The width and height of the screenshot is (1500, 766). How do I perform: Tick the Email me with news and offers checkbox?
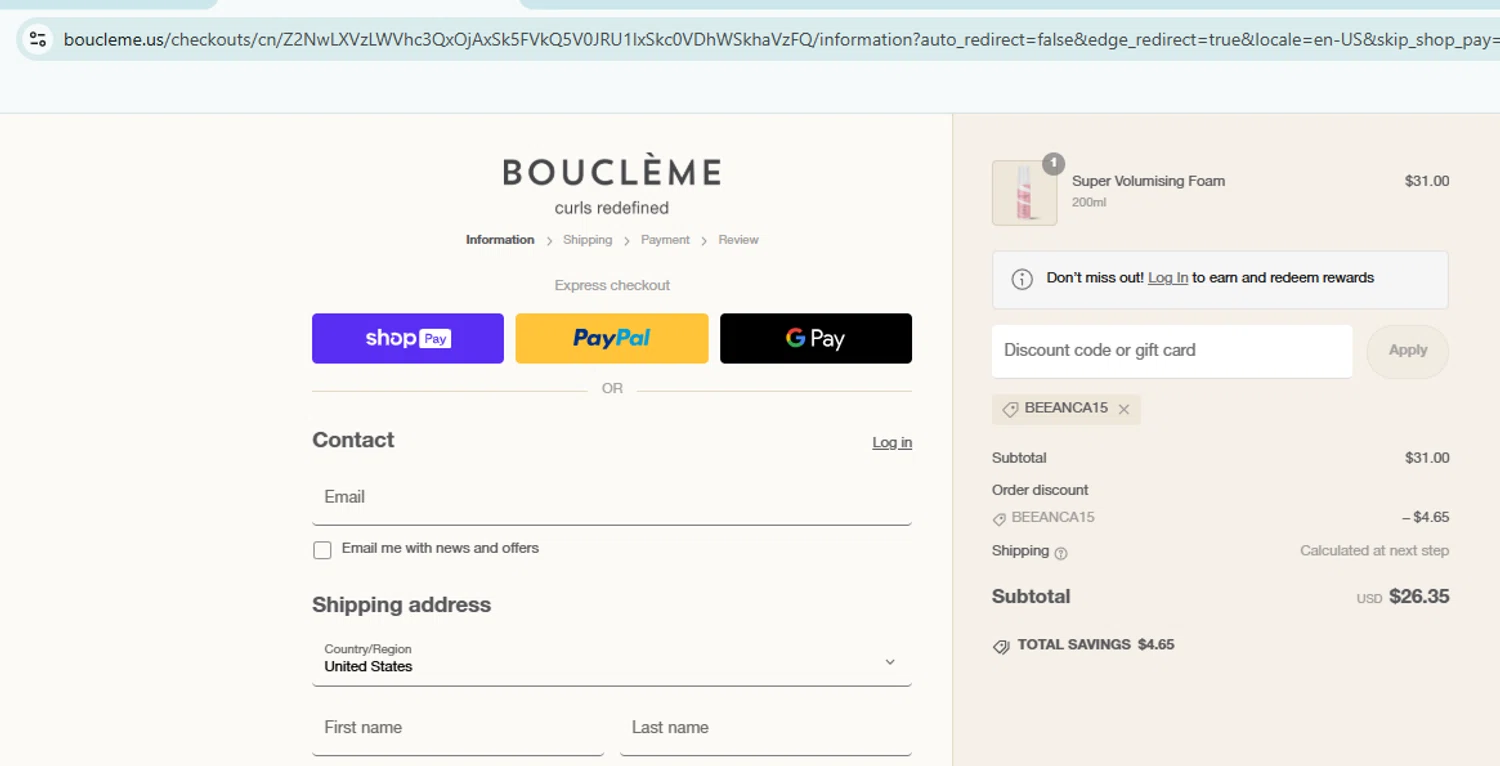click(322, 550)
